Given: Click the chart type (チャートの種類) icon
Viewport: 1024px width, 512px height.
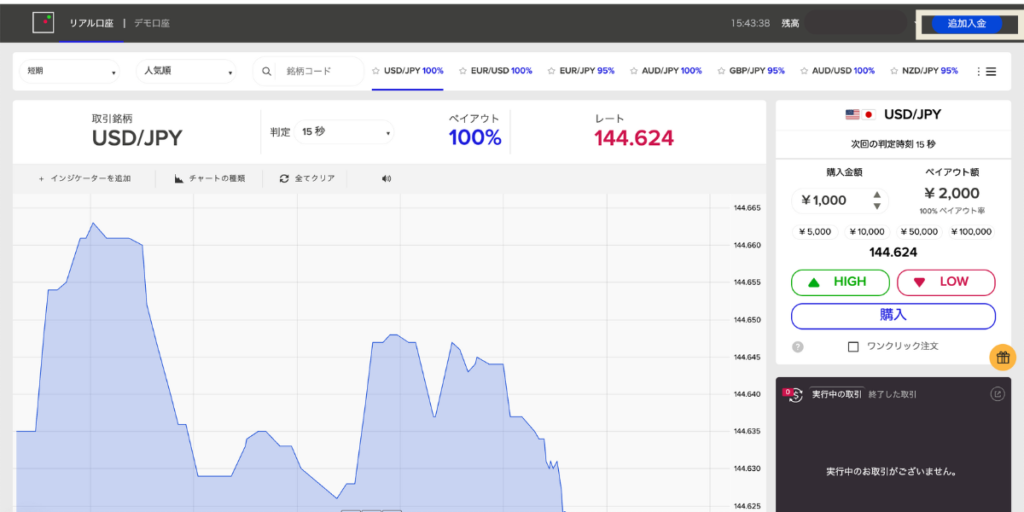Looking at the screenshot, I should [x=179, y=179].
